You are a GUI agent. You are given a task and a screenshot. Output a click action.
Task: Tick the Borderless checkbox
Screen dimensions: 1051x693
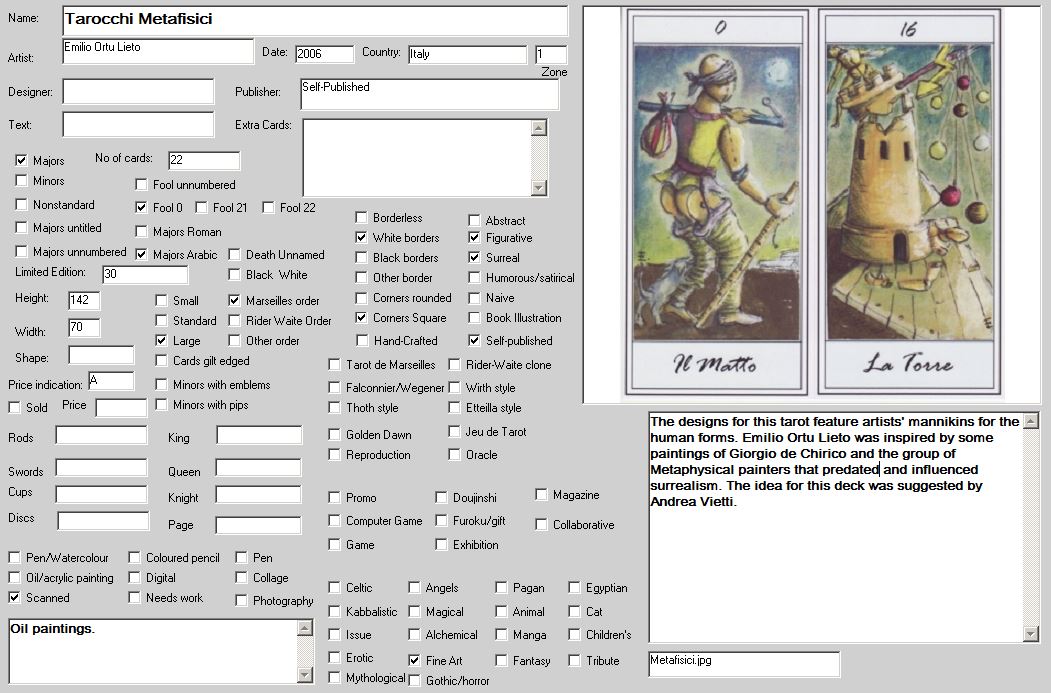coord(362,218)
